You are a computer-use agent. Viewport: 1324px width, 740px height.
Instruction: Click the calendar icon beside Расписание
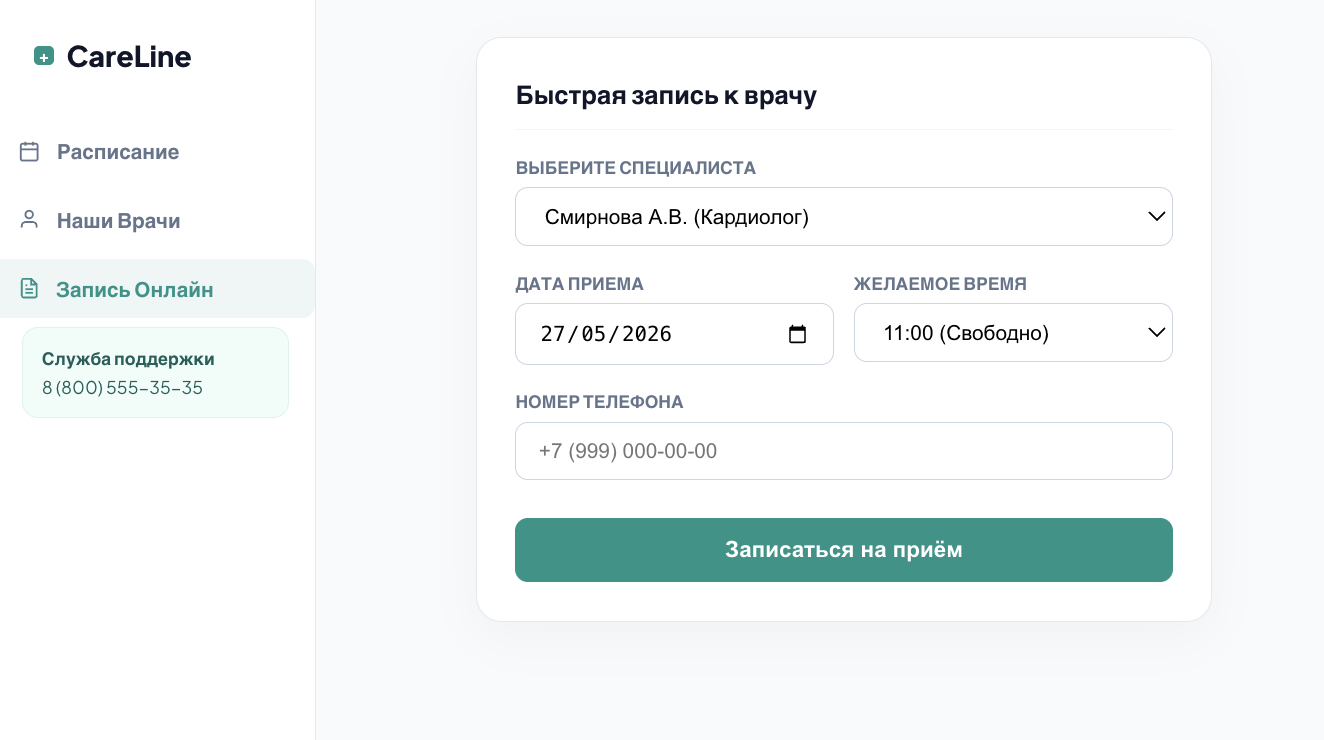pos(30,151)
